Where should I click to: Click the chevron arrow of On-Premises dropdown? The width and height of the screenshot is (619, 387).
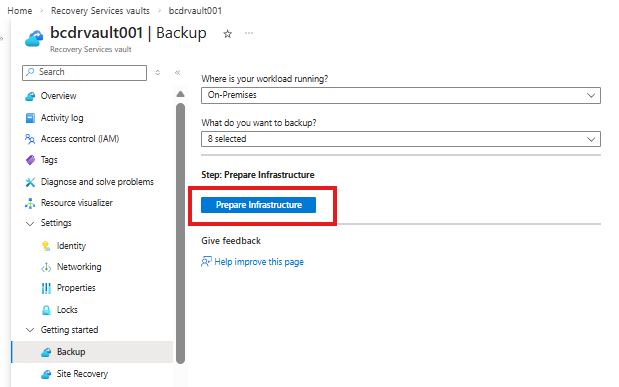591,95
